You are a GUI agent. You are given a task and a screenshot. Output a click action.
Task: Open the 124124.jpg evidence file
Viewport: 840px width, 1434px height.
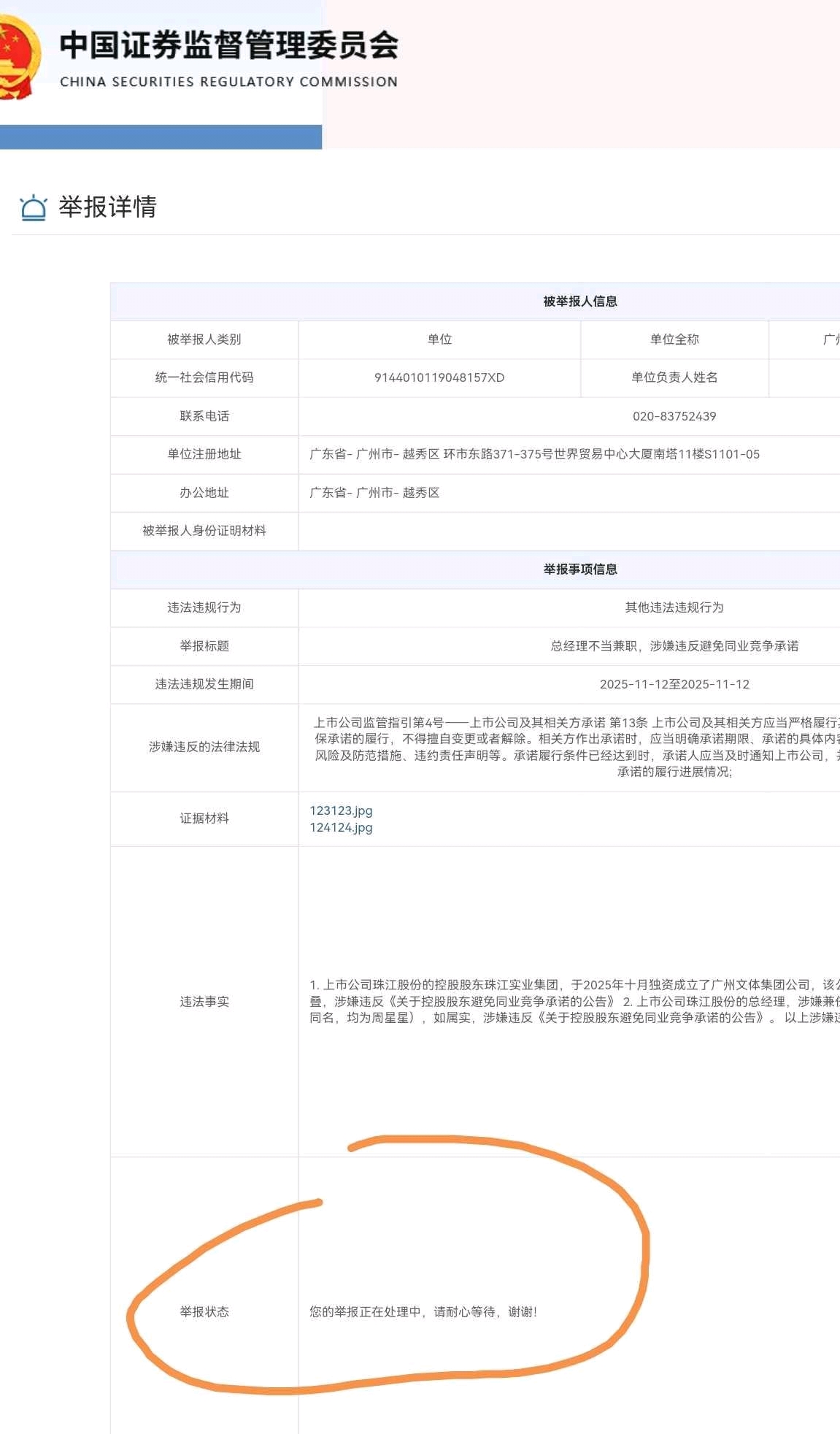tap(341, 827)
